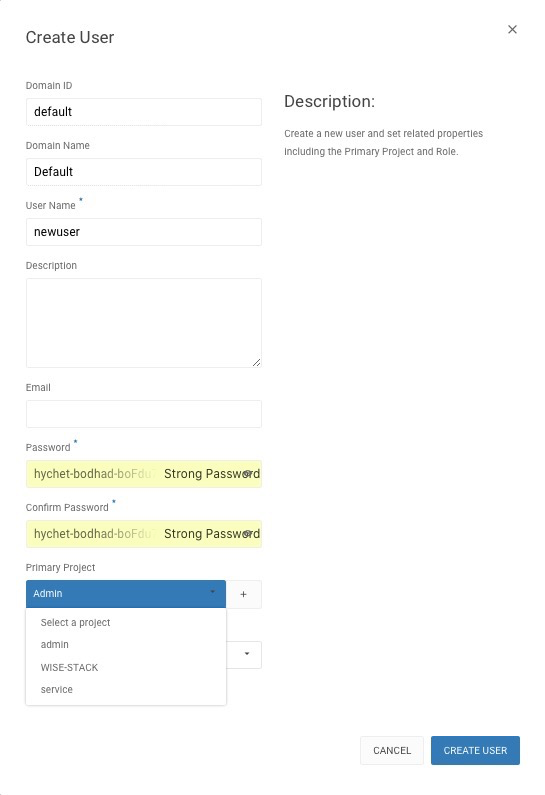Screen dimensions: 545x795
Task: Click the Create User button
Action: 475,750
